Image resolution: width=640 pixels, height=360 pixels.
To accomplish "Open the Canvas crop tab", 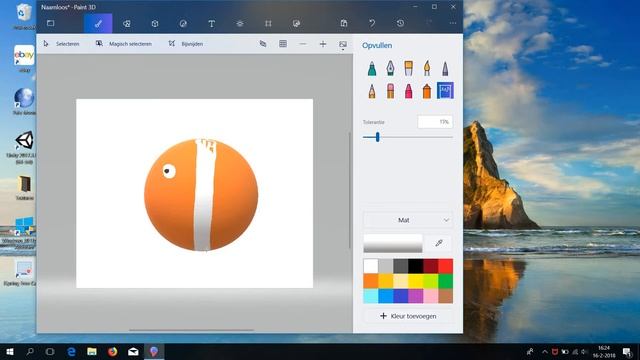I will tap(268, 24).
